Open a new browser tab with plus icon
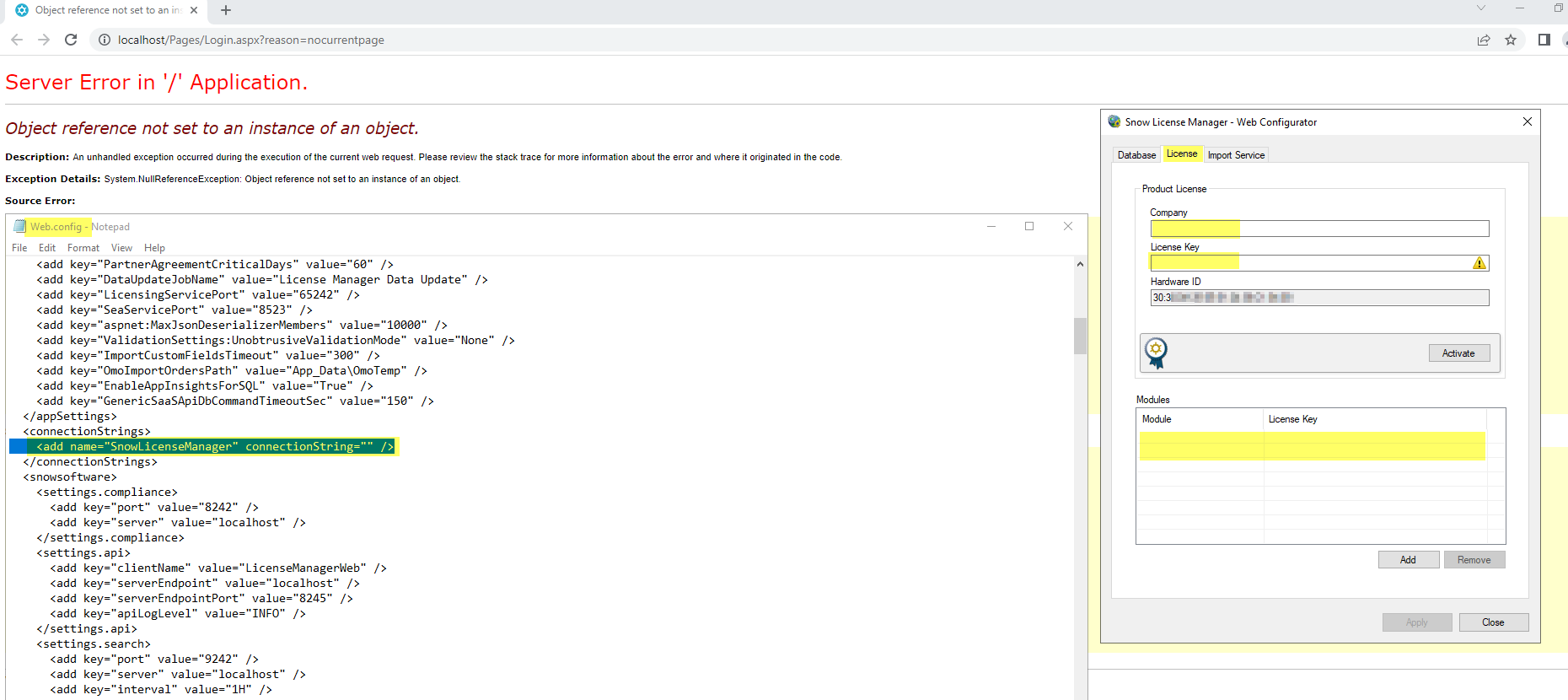Image resolution: width=1568 pixels, height=700 pixels. [x=226, y=10]
